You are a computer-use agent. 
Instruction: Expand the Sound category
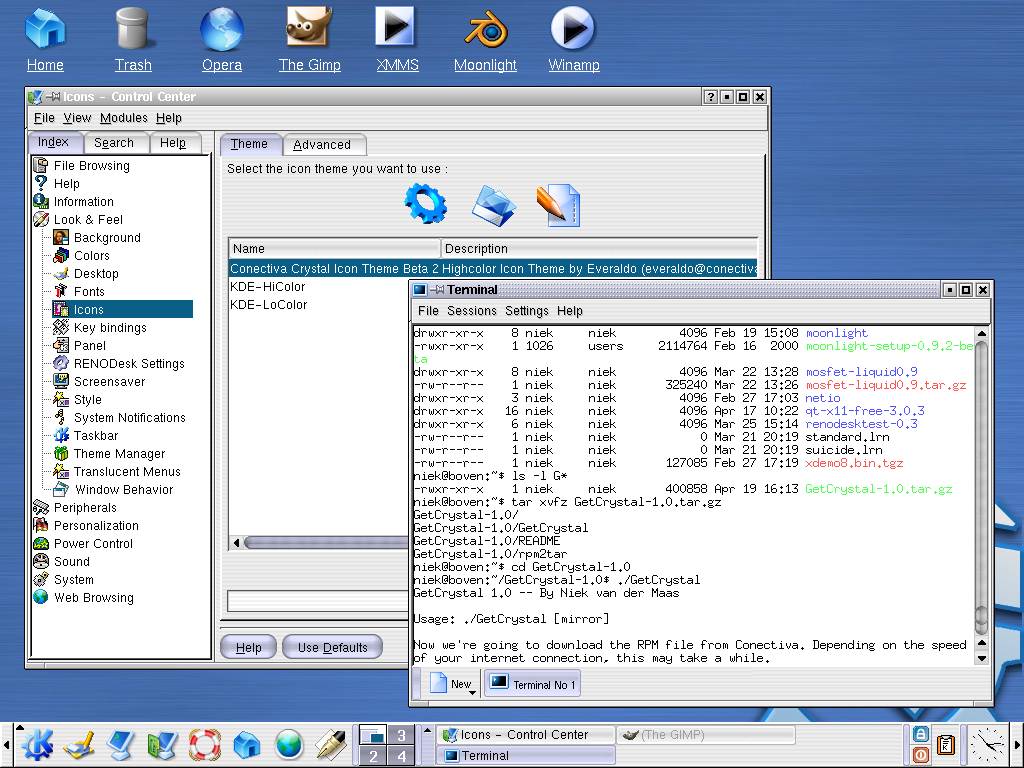click(71, 562)
